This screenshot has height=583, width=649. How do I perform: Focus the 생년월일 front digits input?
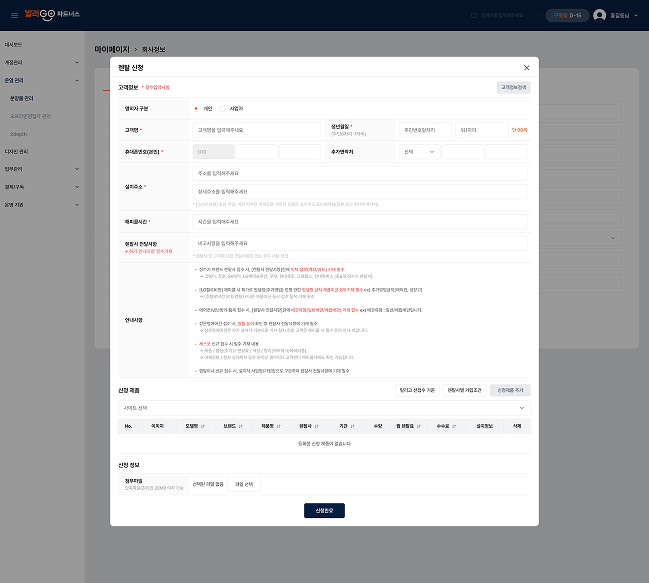pyautogui.click(x=425, y=130)
